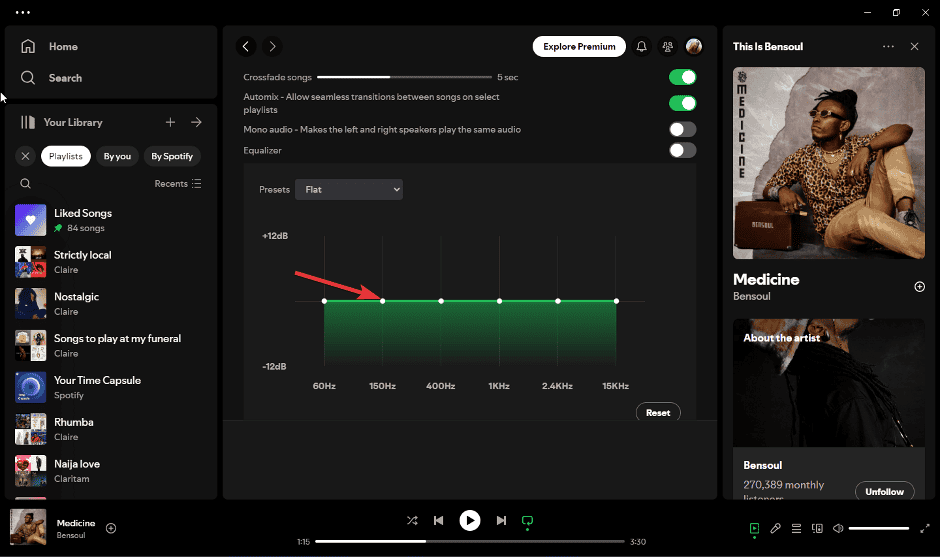Open the three-dots app menu

(23, 12)
